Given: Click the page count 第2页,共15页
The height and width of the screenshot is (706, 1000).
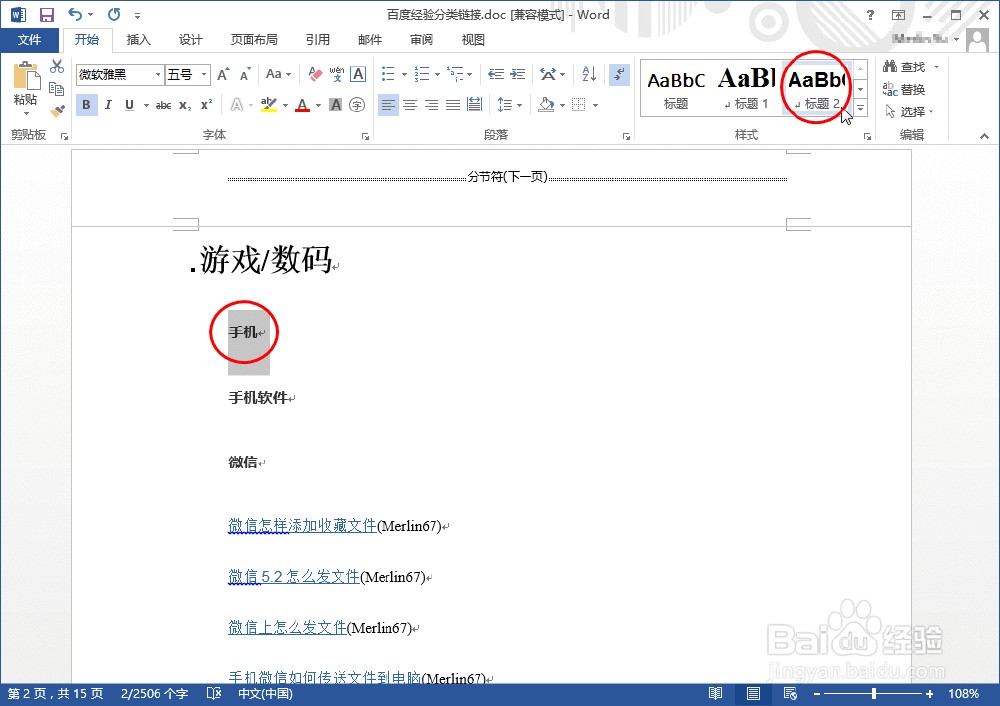Looking at the screenshot, I should 55,694.
